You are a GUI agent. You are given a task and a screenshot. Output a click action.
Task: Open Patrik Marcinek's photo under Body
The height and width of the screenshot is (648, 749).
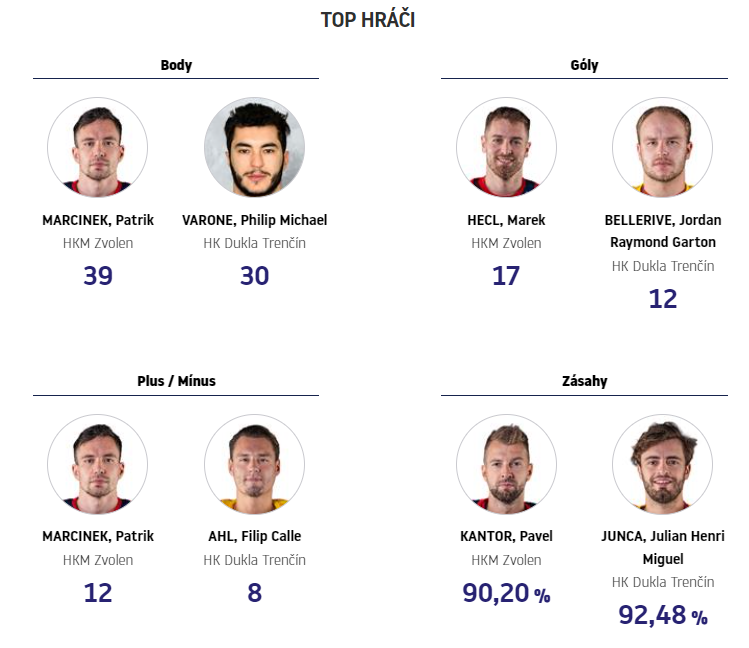pos(97,147)
